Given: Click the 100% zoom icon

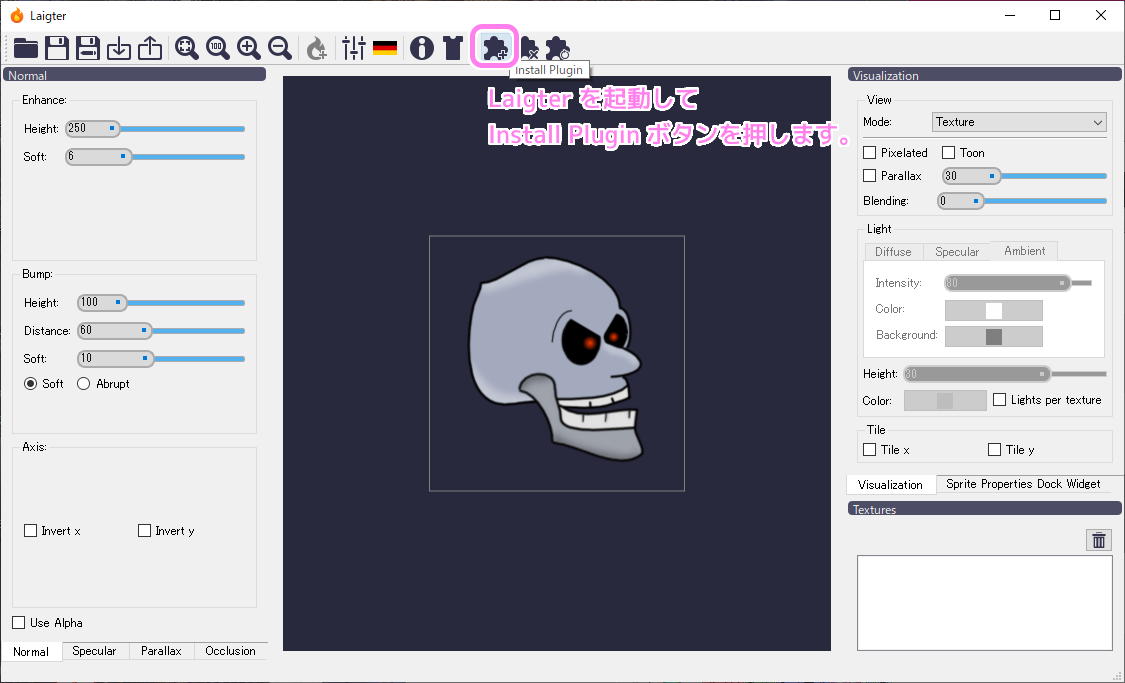Looking at the screenshot, I should (217, 47).
